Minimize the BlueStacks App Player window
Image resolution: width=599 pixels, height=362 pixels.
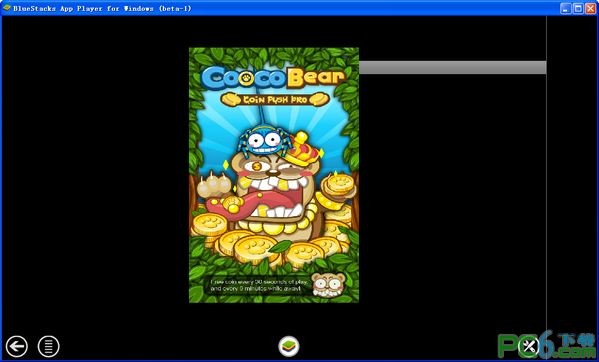[566, 8]
